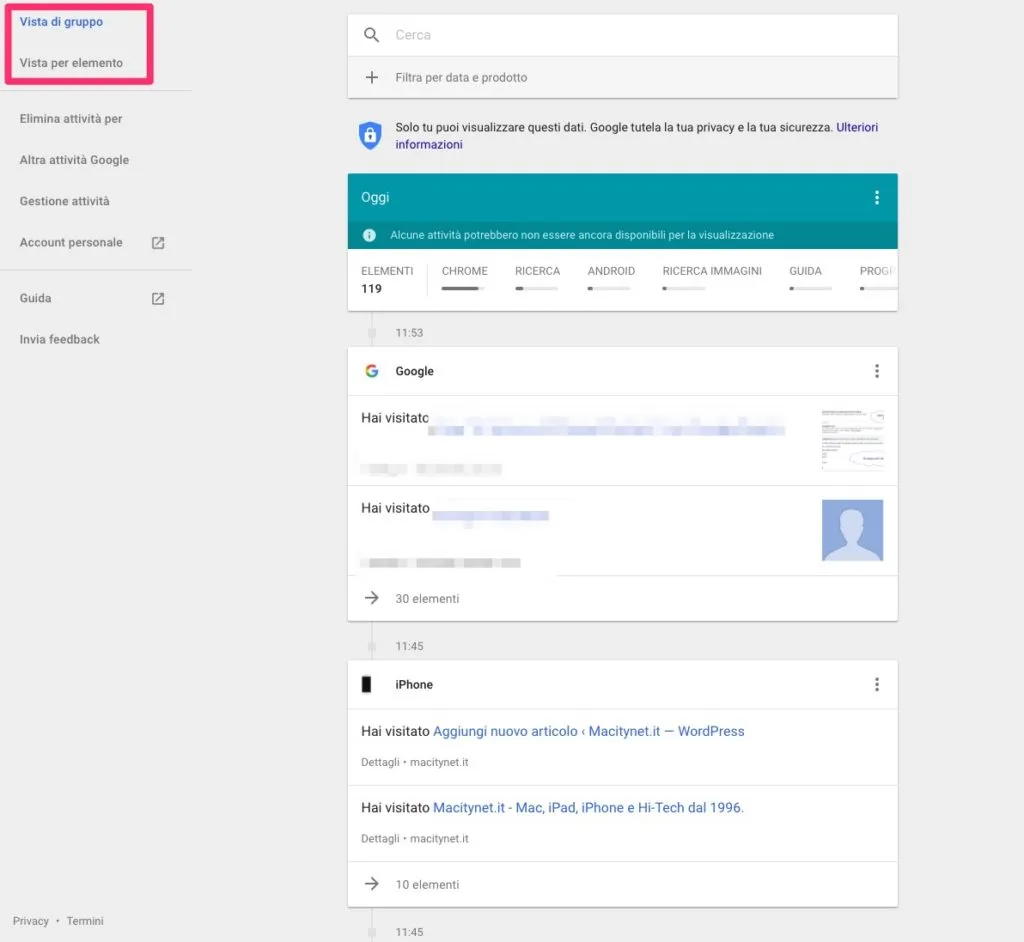The height and width of the screenshot is (942, 1024).
Task: Click the 11:53 timestamp
Action: pyautogui.click(x=409, y=333)
